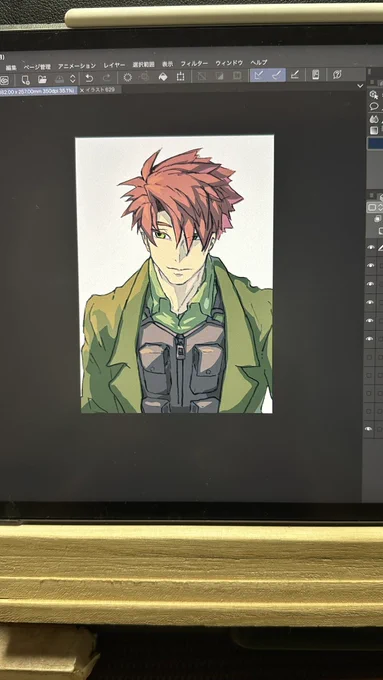This screenshot has width=383, height=680.
Task: Click the Clear (delete) toolbar icon
Action: tap(128, 77)
